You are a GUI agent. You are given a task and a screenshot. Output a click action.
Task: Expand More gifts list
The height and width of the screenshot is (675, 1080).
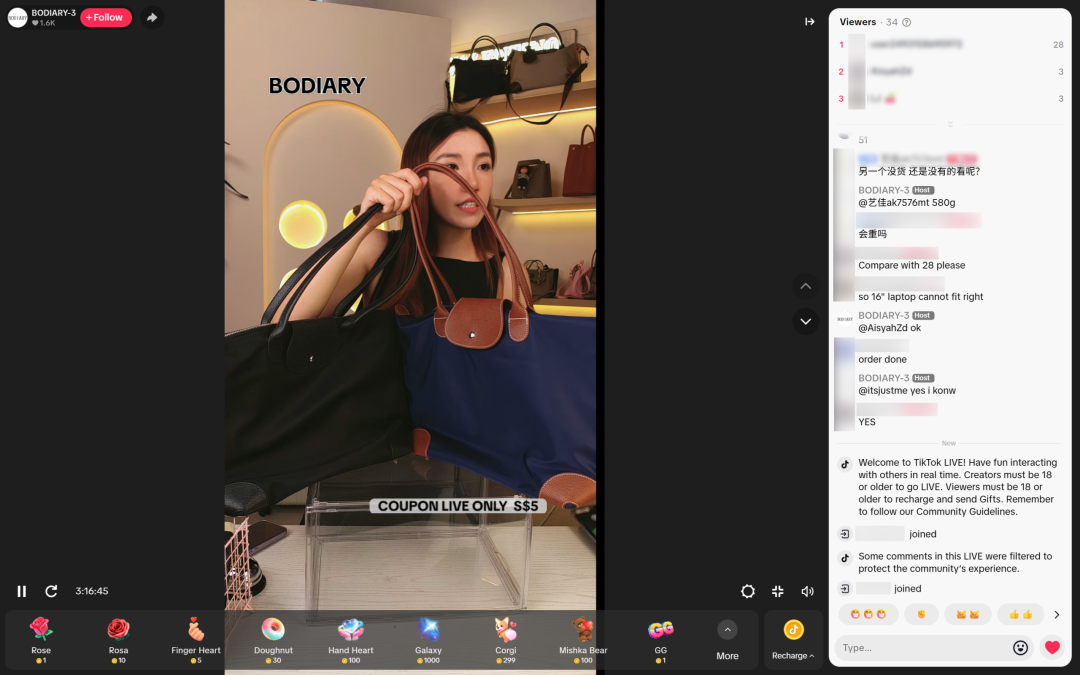click(x=727, y=640)
